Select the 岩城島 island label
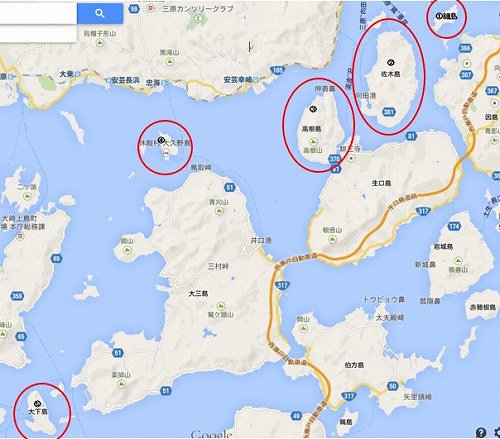Viewport: 500px width, 439px height. (x=443, y=247)
